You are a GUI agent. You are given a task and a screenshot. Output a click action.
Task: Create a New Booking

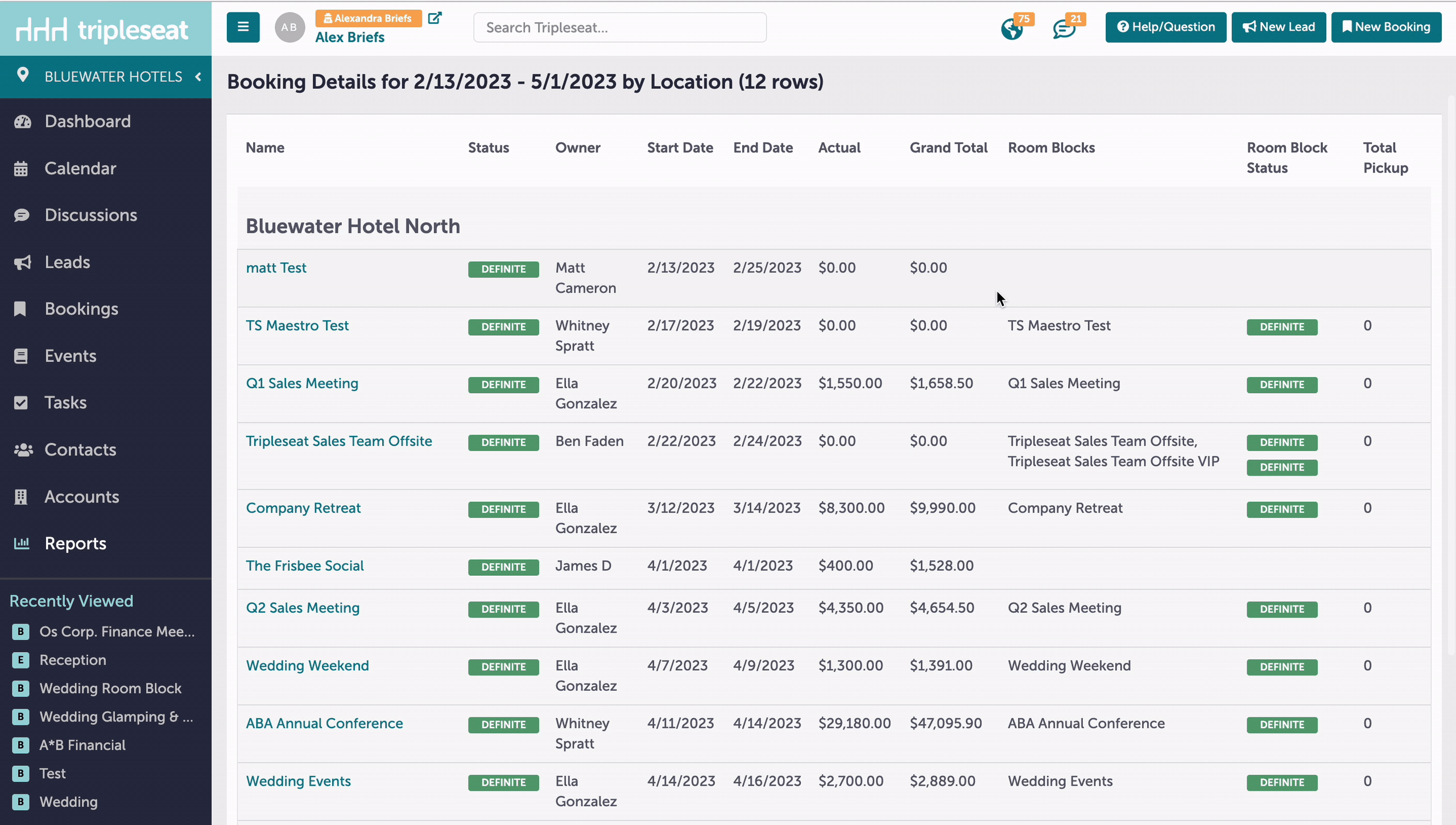click(1386, 27)
